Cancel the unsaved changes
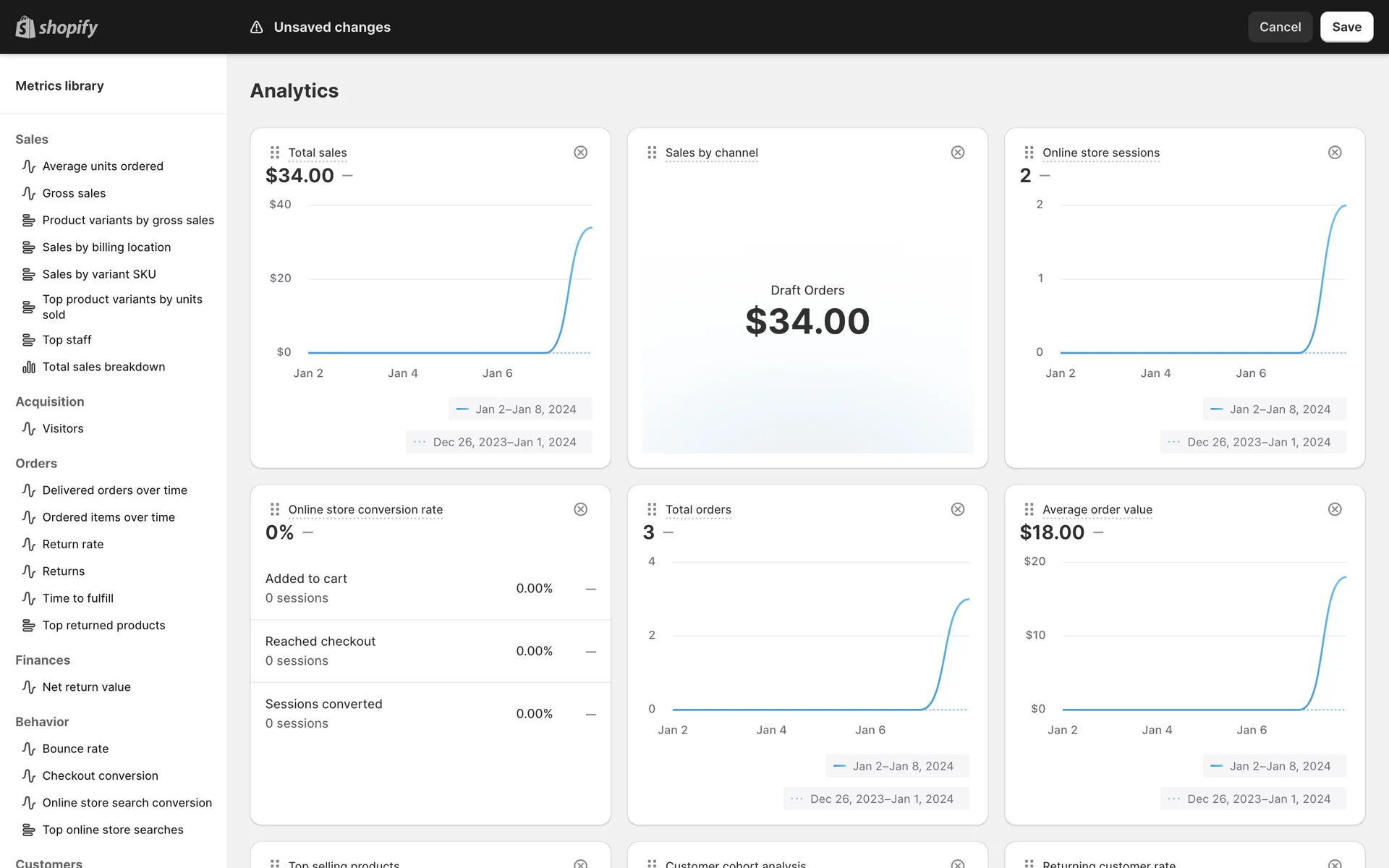Viewport: 1389px width, 868px height. tap(1279, 27)
